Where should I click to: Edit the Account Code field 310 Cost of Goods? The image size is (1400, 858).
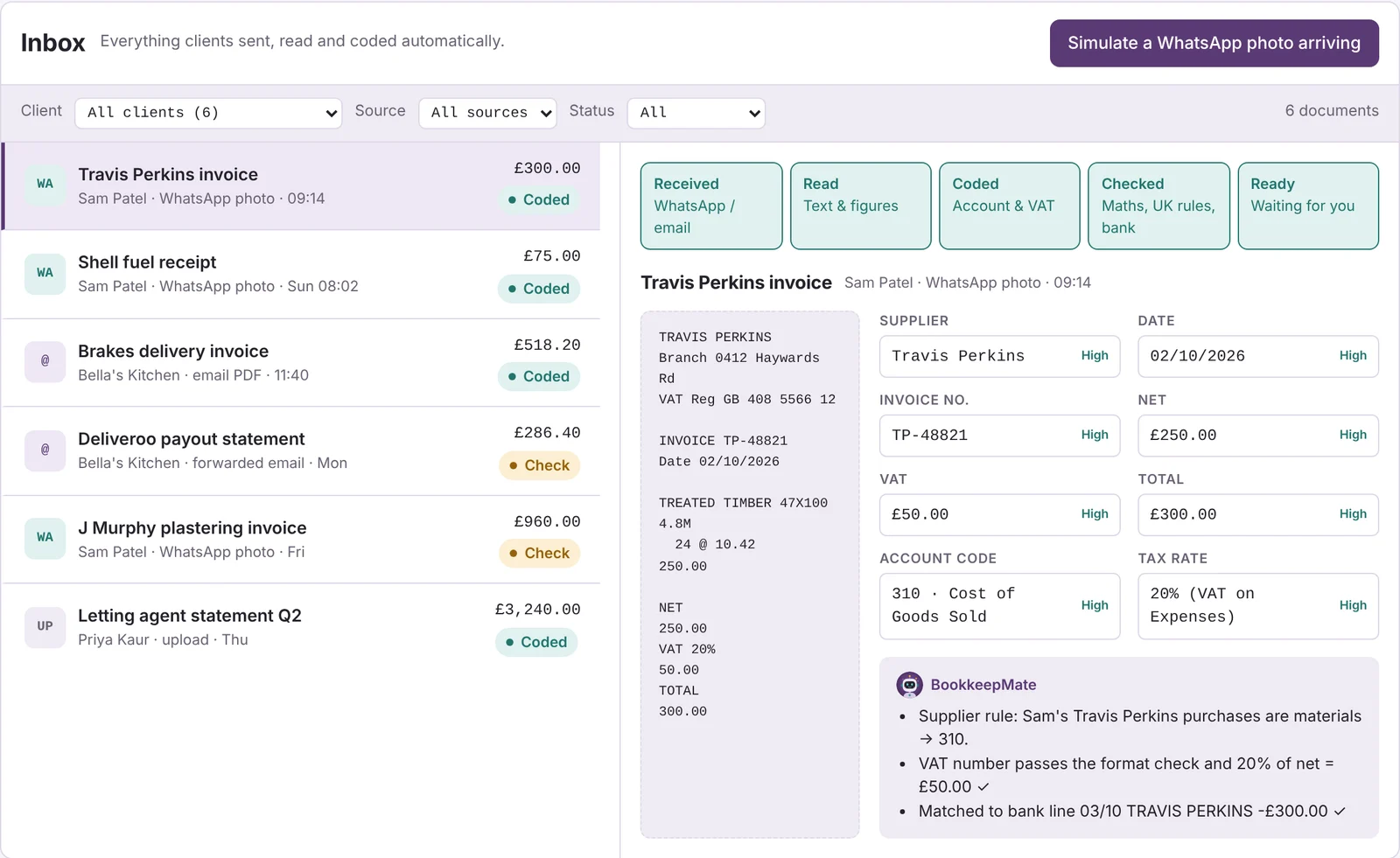click(999, 606)
